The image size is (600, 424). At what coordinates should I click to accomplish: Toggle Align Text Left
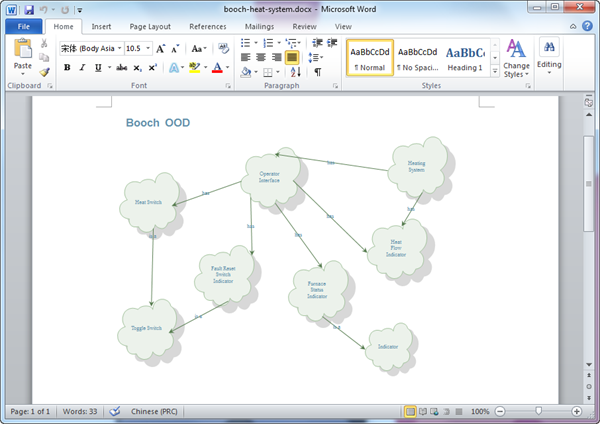click(x=246, y=57)
